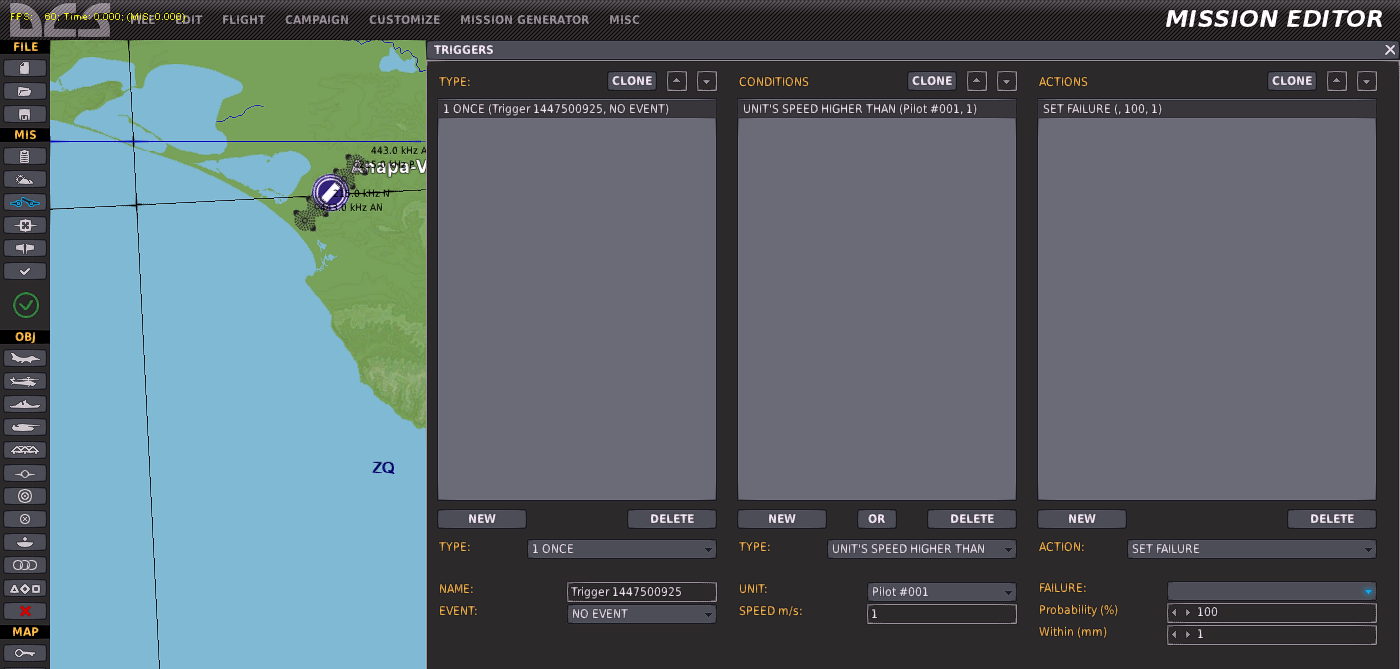1400x669 pixels.
Task: Select the helicopter group object tool
Action: [25, 381]
